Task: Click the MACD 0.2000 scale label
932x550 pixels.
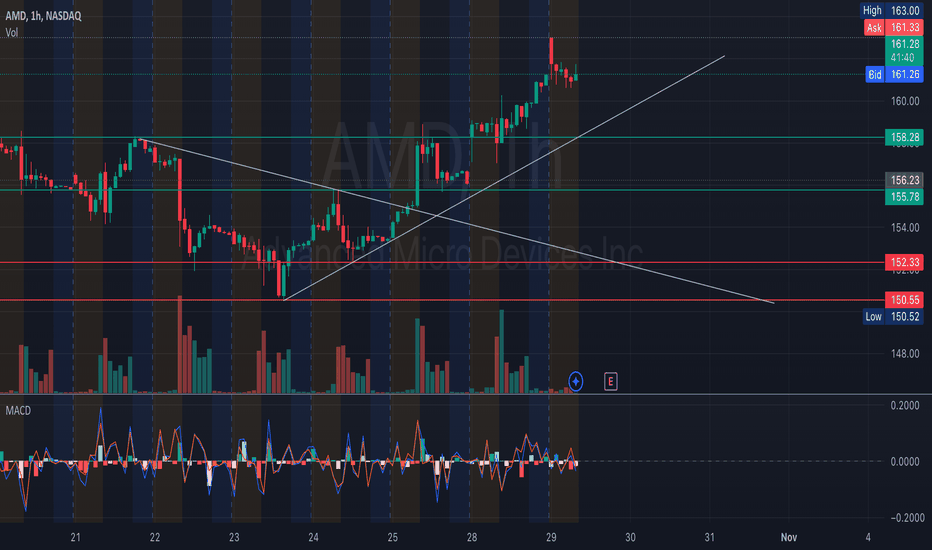Action: 905,406
